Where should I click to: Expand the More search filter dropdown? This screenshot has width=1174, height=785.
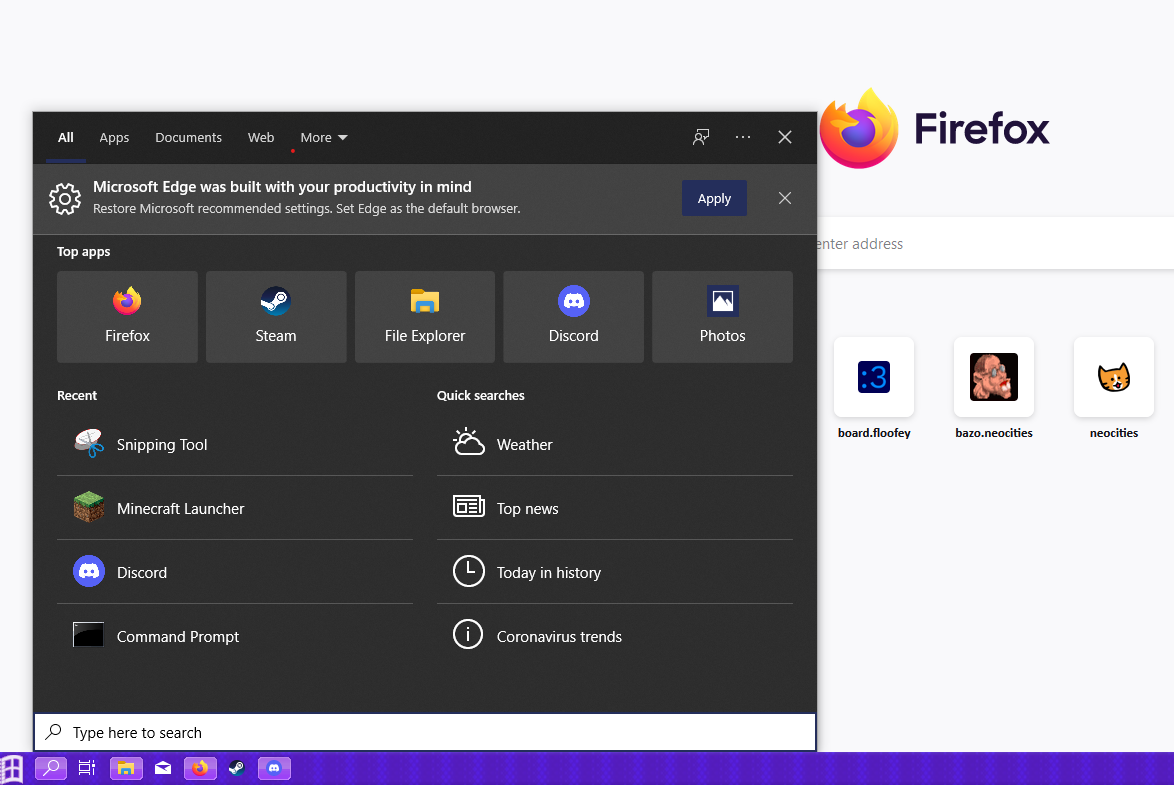click(x=323, y=137)
